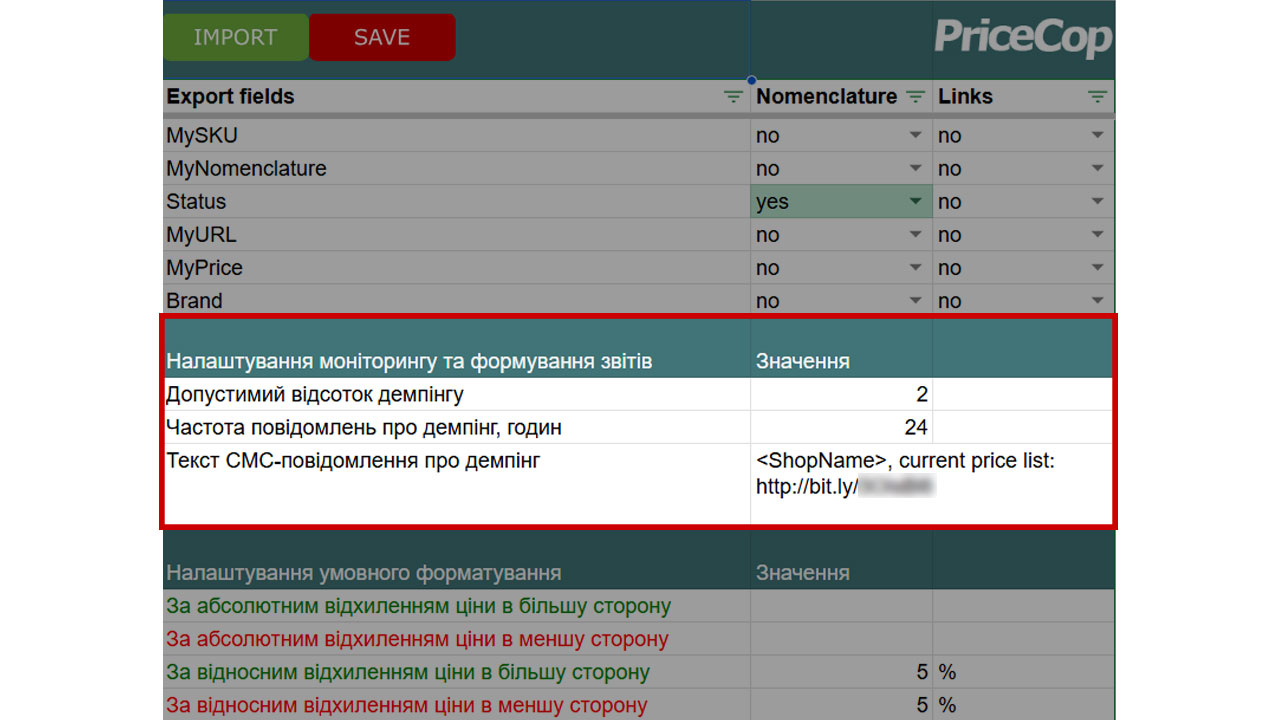Screen dimensions: 1280x720
Task: Open the Nomenclature dropdown for MyPrice
Action: click(914, 267)
